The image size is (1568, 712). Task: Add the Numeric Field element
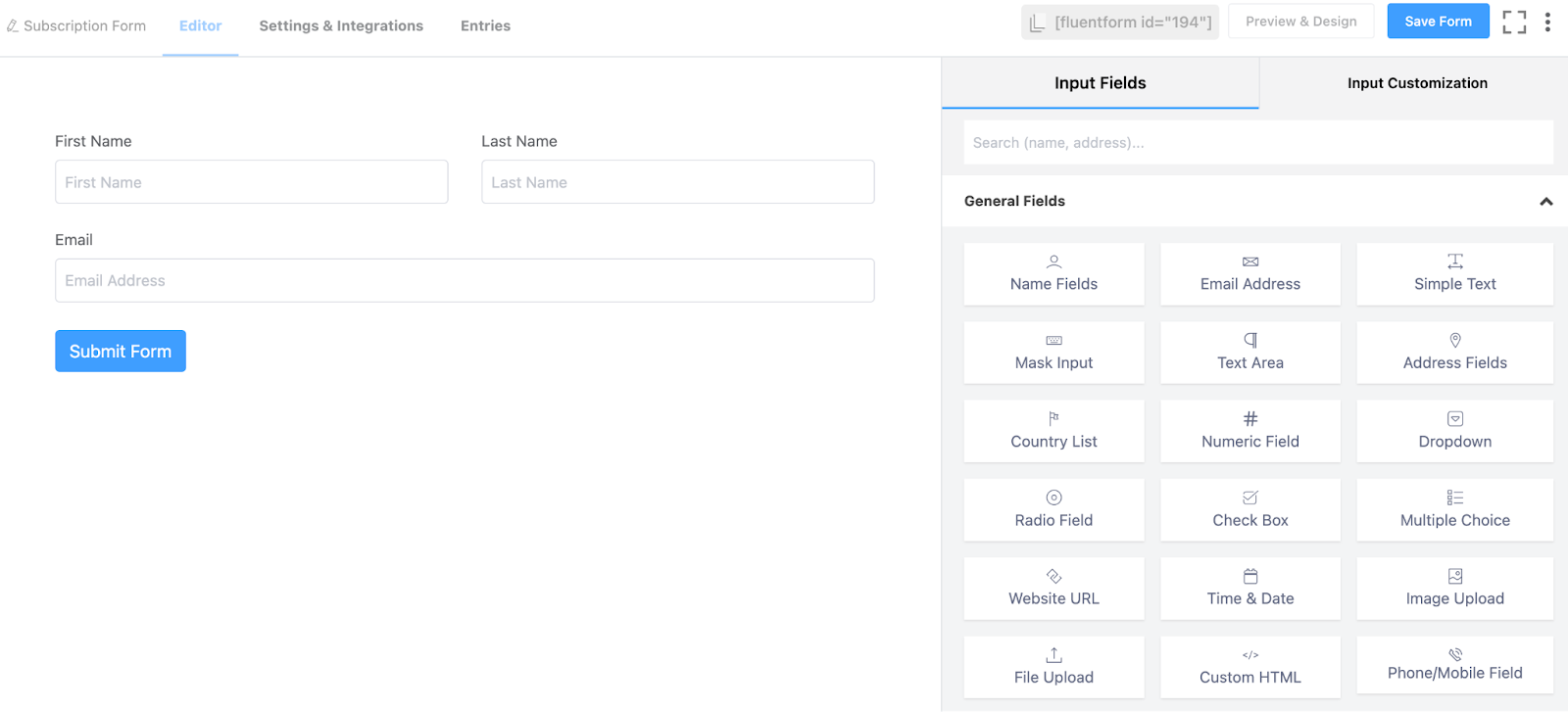pyautogui.click(x=1249, y=431)
